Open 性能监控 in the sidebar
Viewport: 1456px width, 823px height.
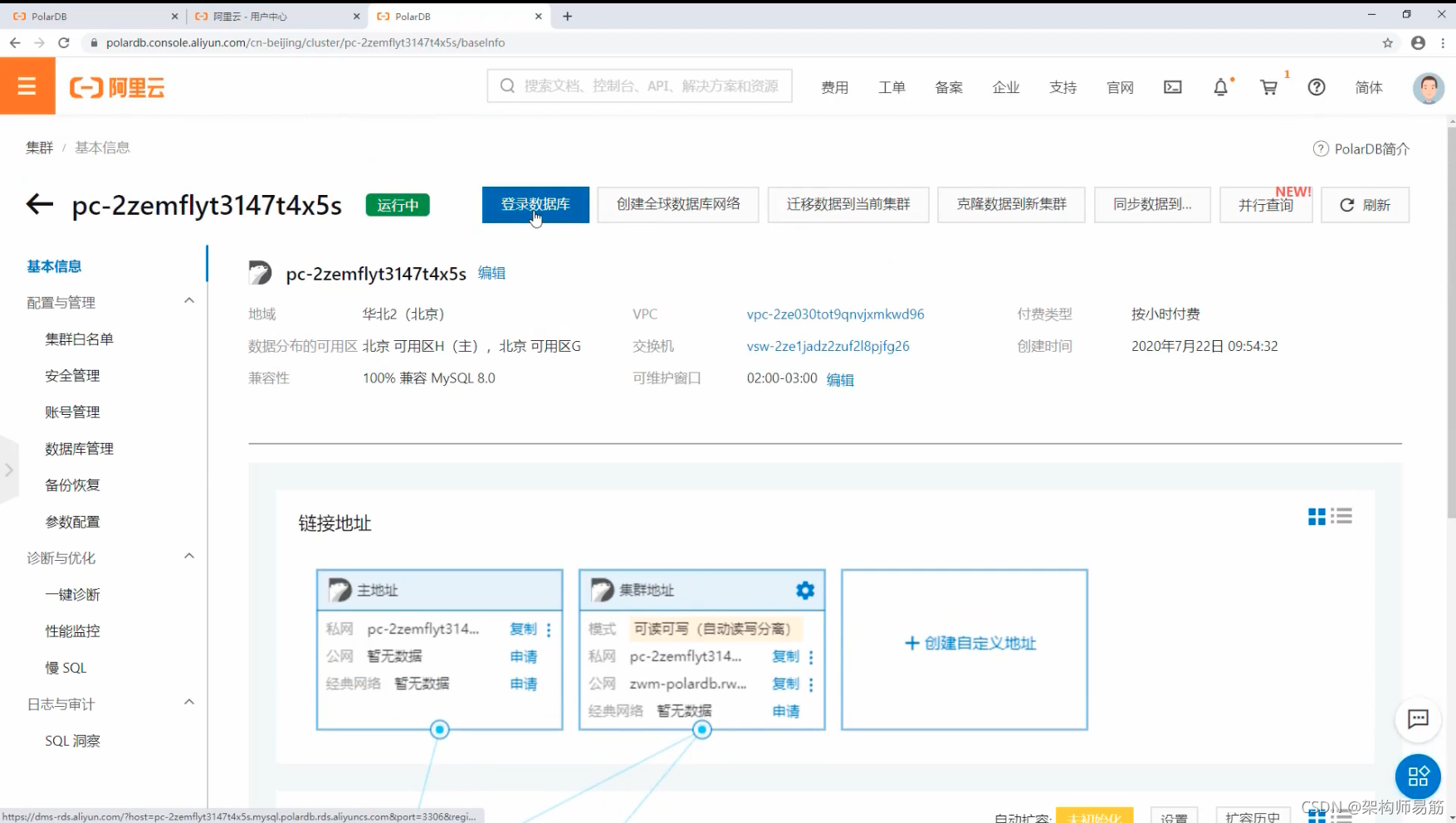pyautogui.click(x=72, y=631)
